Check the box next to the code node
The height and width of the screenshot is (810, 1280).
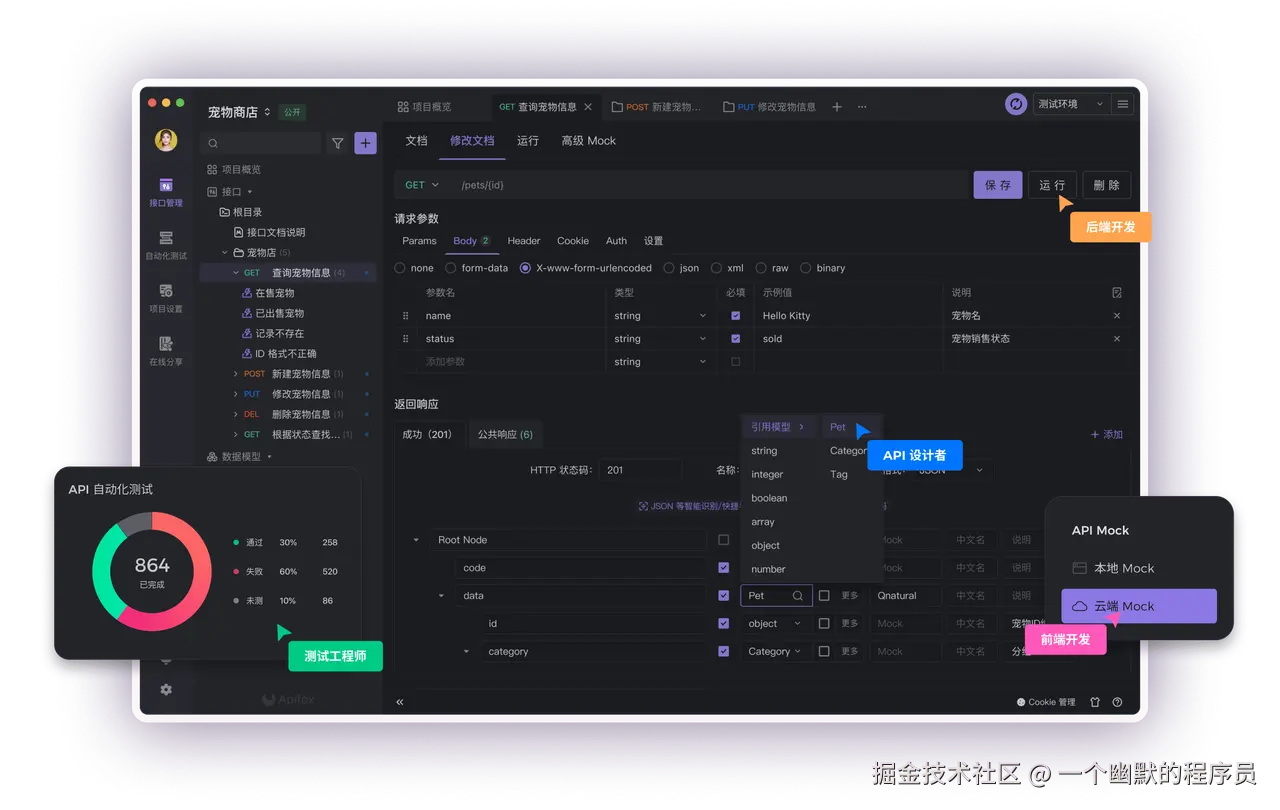tap(724, 567)
